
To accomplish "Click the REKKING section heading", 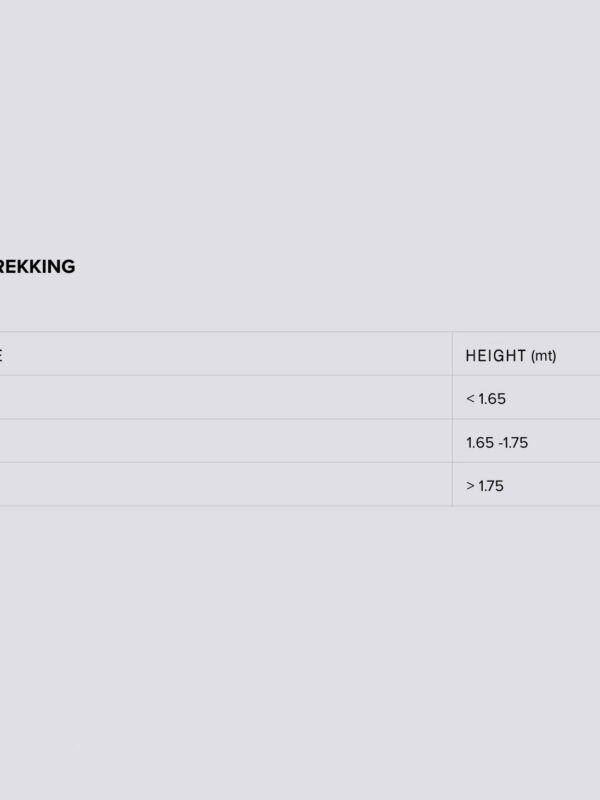I will pos(37,267).
